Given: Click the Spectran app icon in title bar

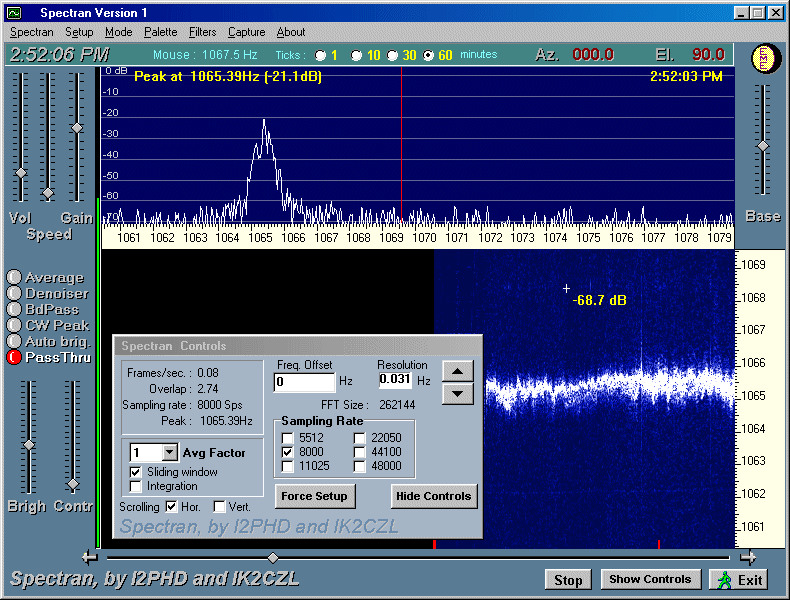Looking at the screenshot, I should (14, 13).
